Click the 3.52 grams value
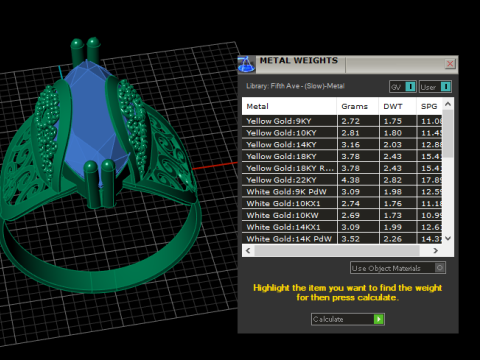The image size is (480, 360). tap(350, 239)
